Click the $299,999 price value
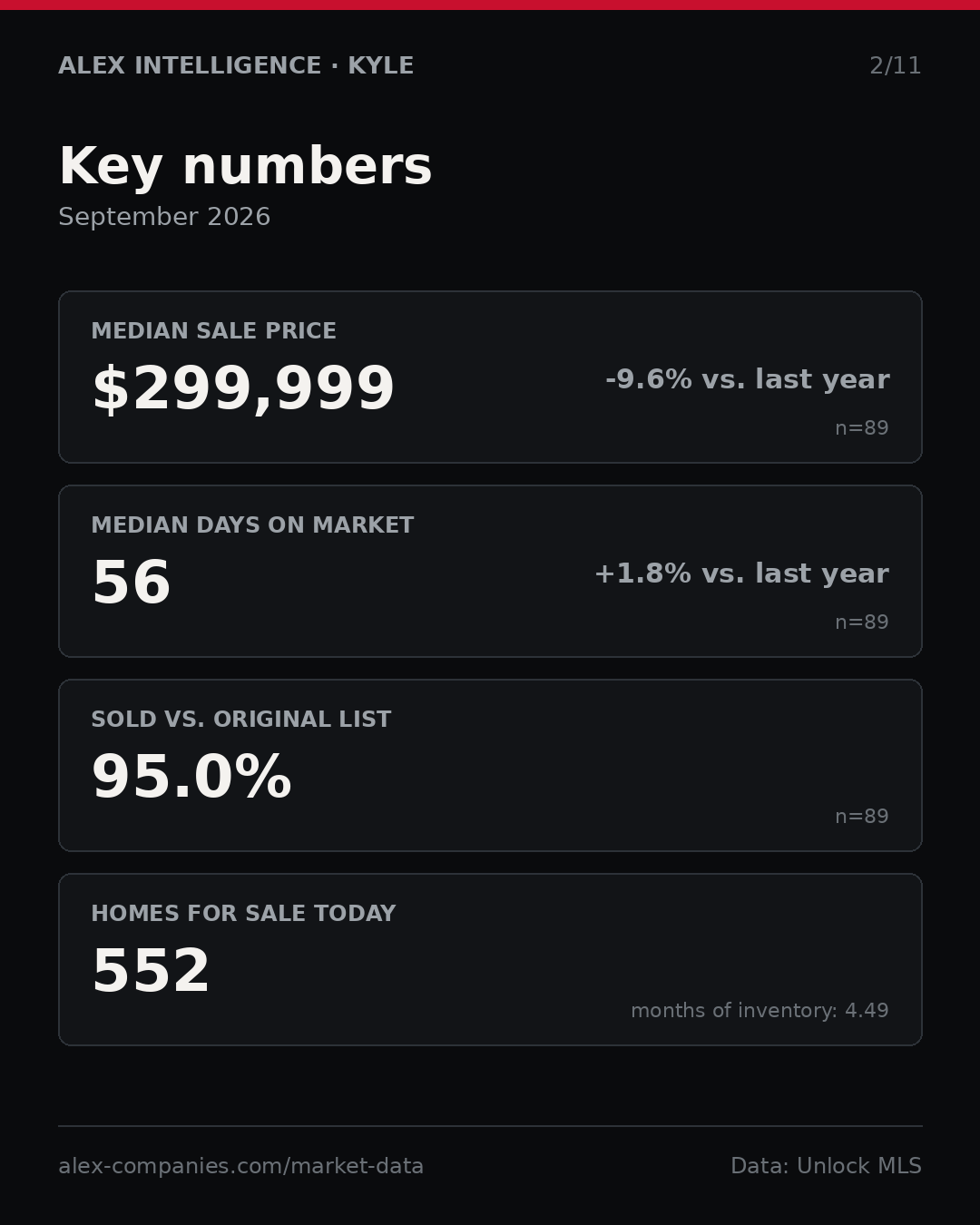980x1225 pixels. pyautogui.click(x=243, y=389)
